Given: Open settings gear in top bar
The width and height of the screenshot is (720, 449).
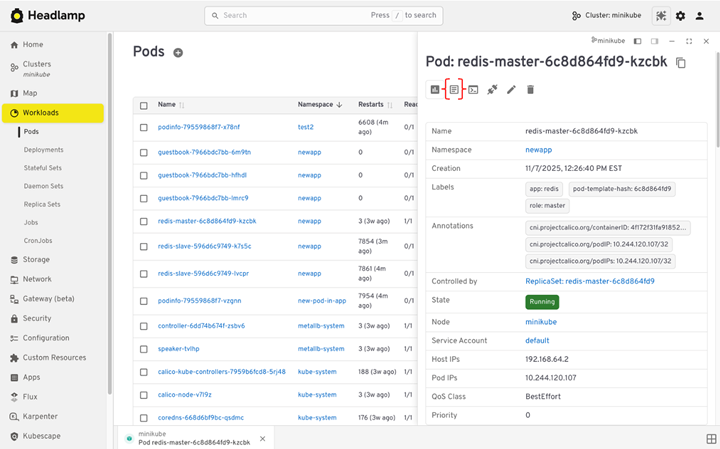Looking at the screenshot, I should click(x=680, y=16).
